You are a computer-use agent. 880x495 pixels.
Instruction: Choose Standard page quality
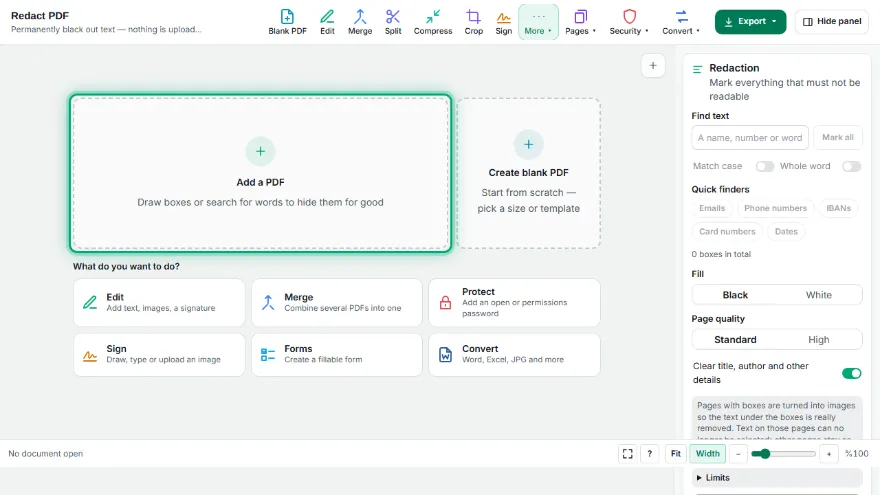(x=735, y=340)
